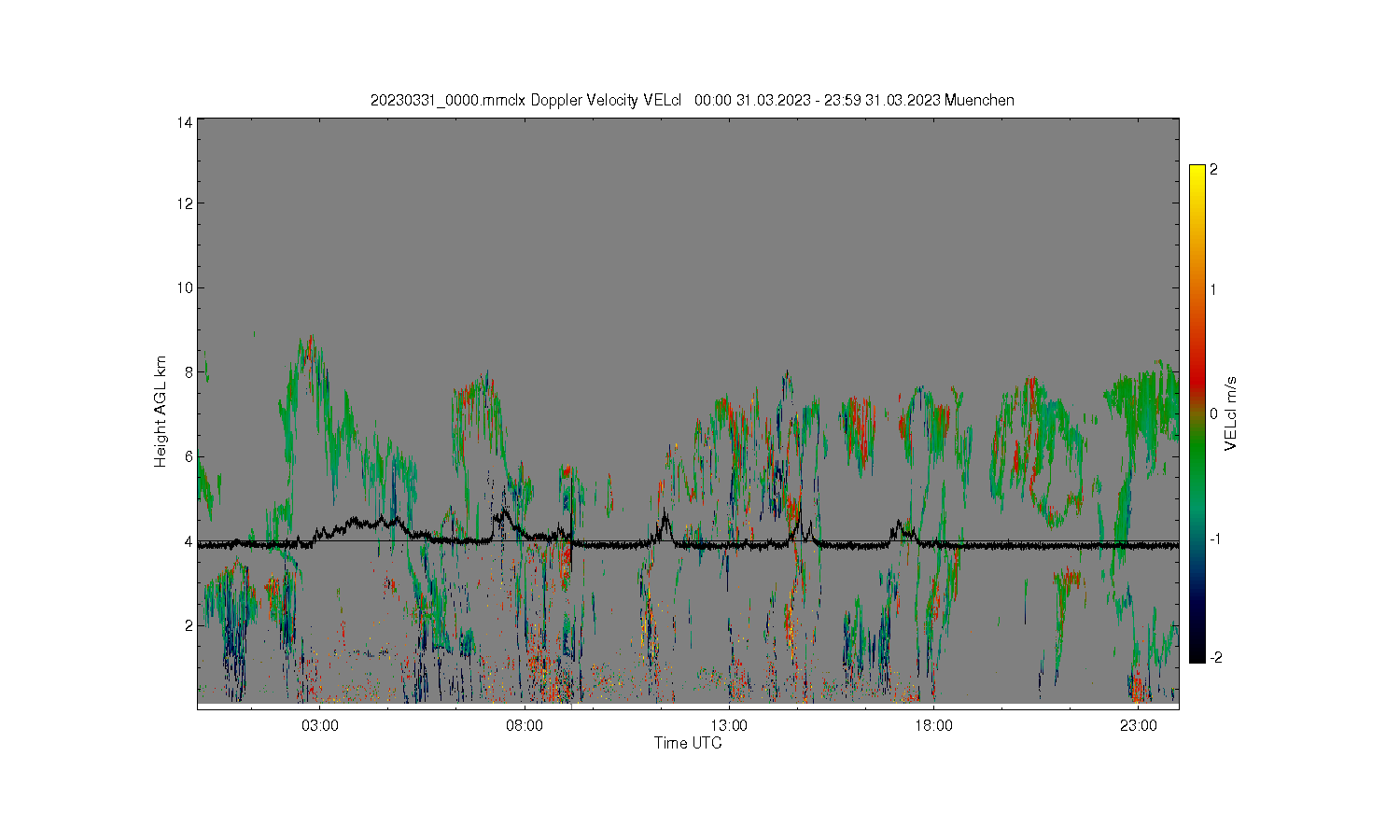The image size is (1400, 840).
Task: Click the colorbar tick label '-1'
Action: click(x=1215, y=539)
